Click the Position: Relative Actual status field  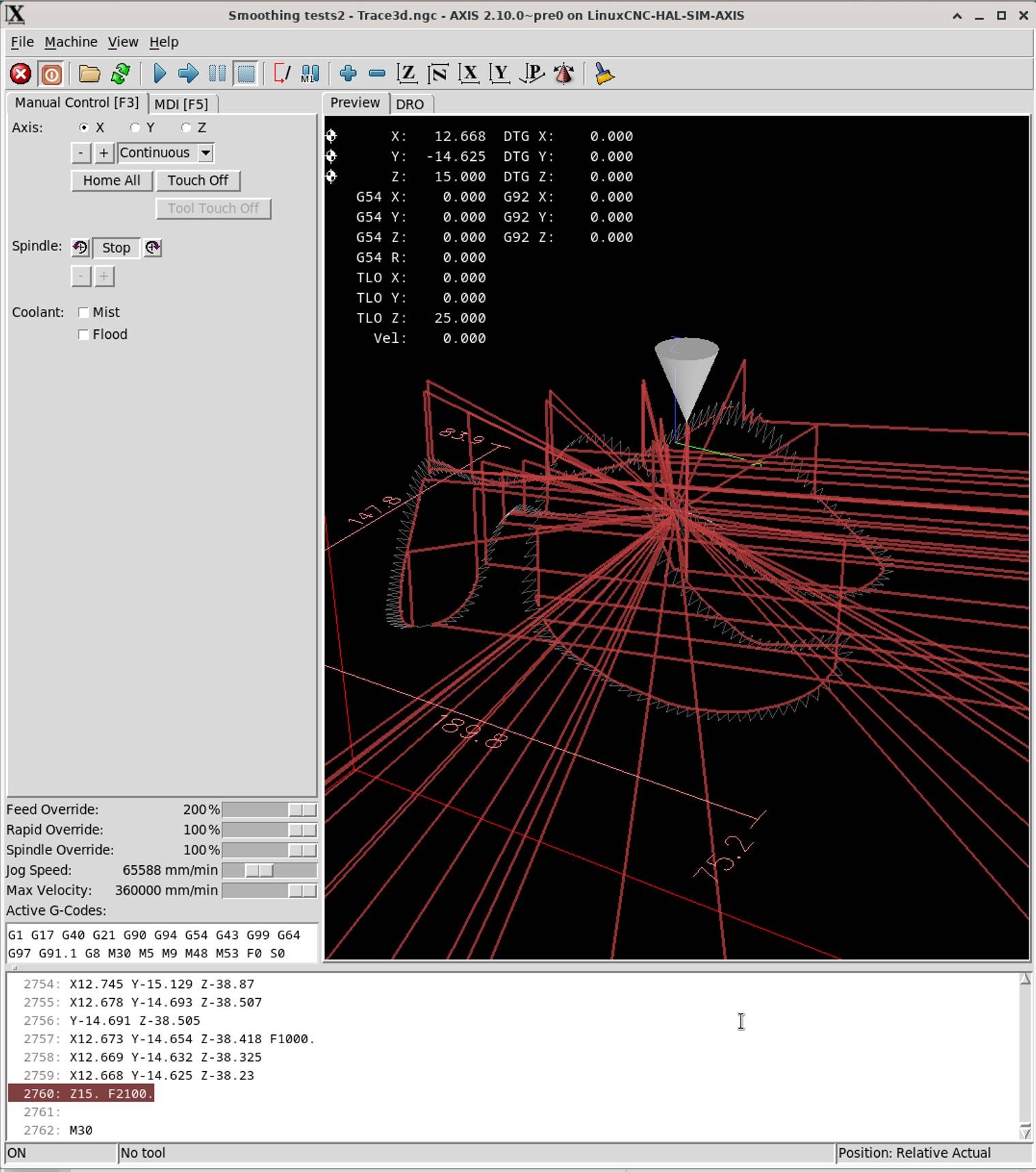tap(933, 1153)
